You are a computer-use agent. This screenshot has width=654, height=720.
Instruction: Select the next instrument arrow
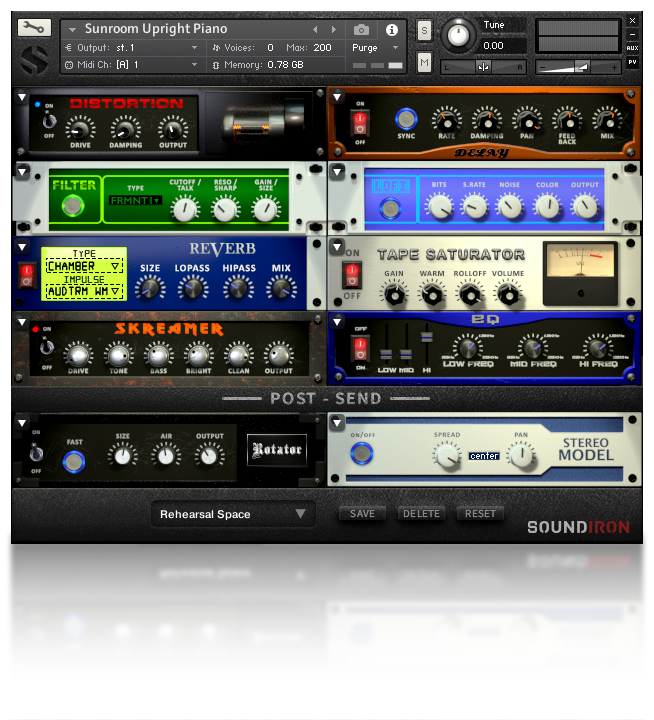click(334, 30)
